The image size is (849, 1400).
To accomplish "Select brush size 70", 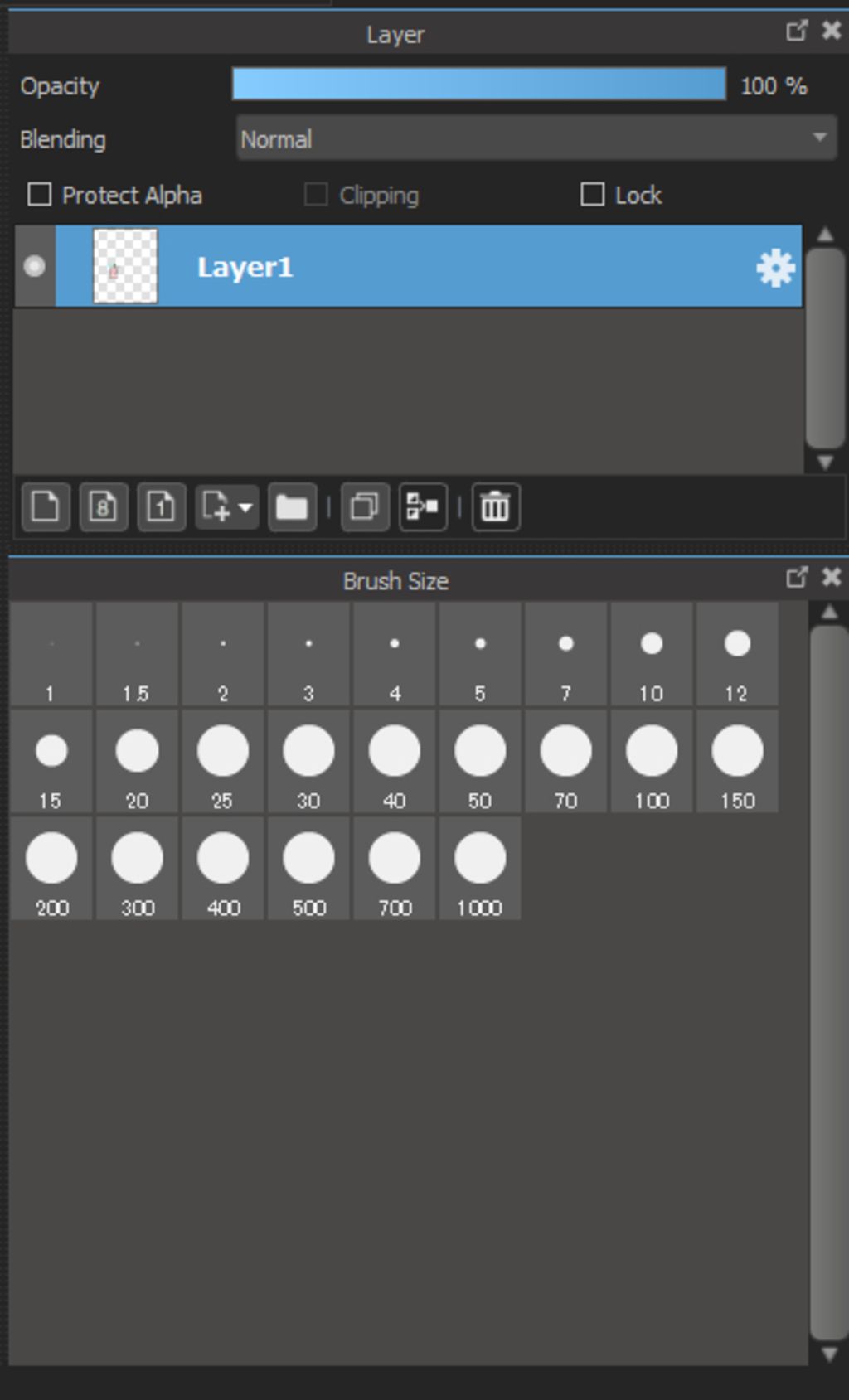I will tap(566, 761).
